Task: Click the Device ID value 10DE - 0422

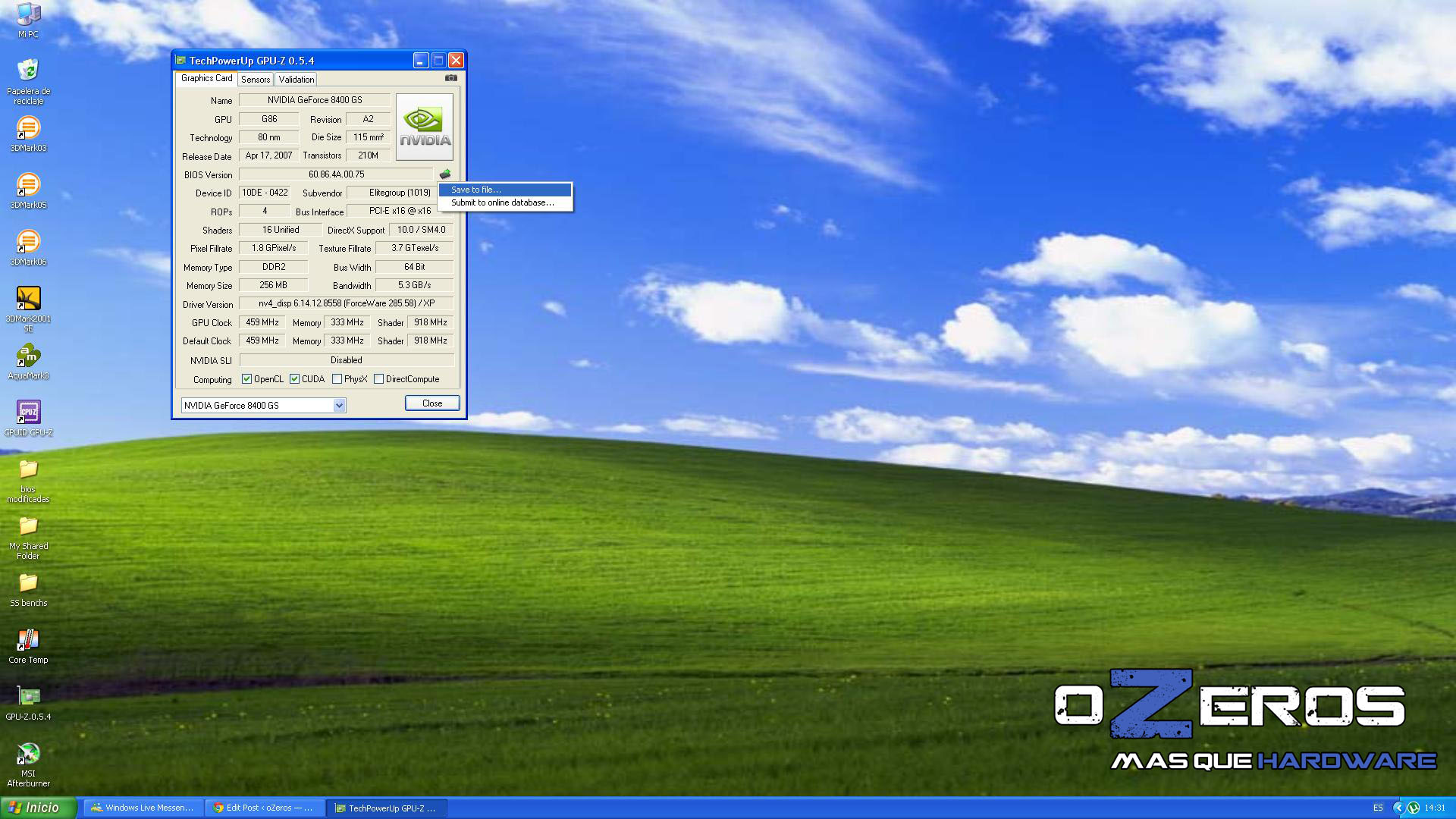Action: pyautogui.click(x=265, y=193)
